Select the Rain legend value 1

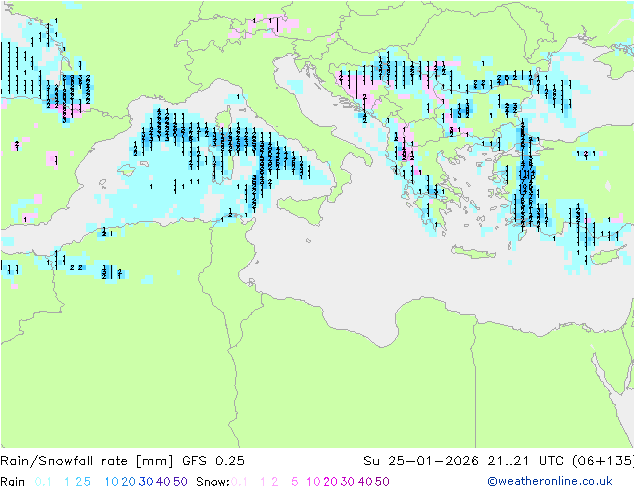click(67, 482)
